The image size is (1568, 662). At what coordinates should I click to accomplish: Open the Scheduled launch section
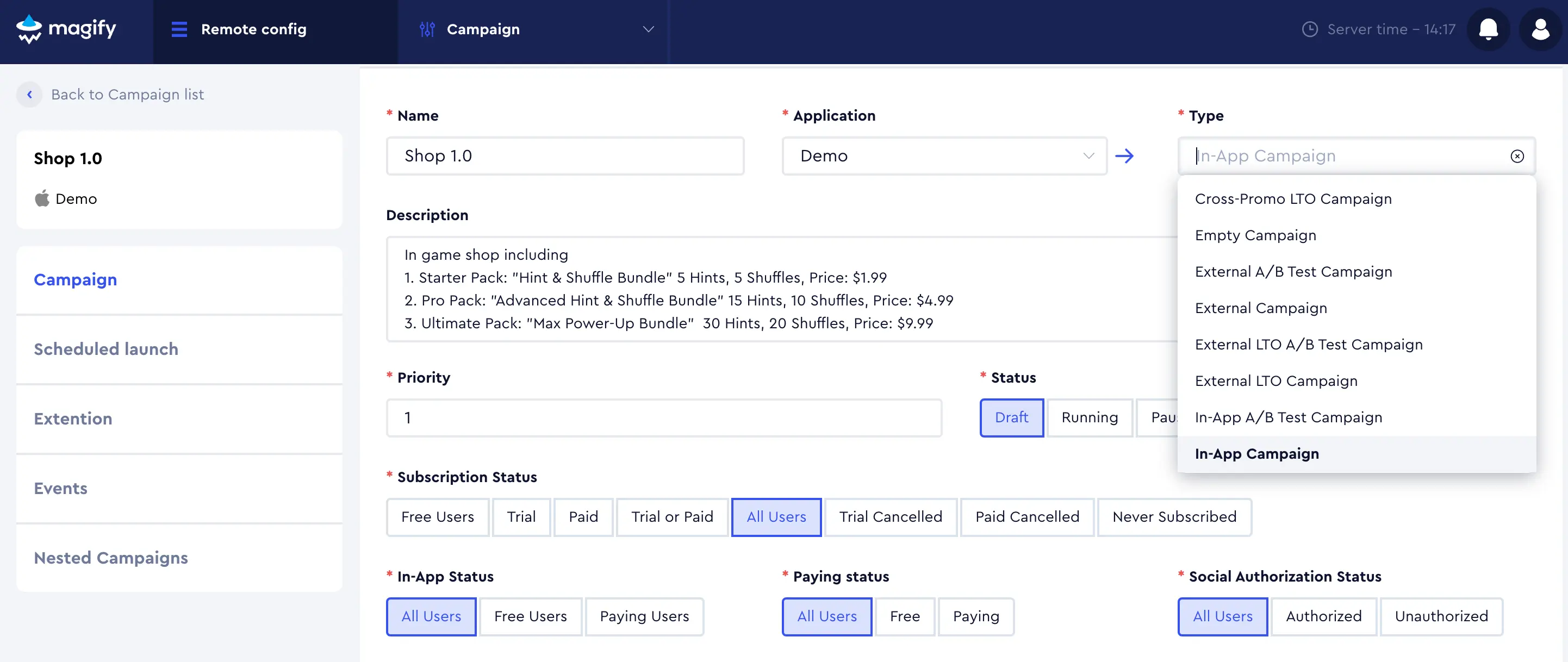[106, 349]
